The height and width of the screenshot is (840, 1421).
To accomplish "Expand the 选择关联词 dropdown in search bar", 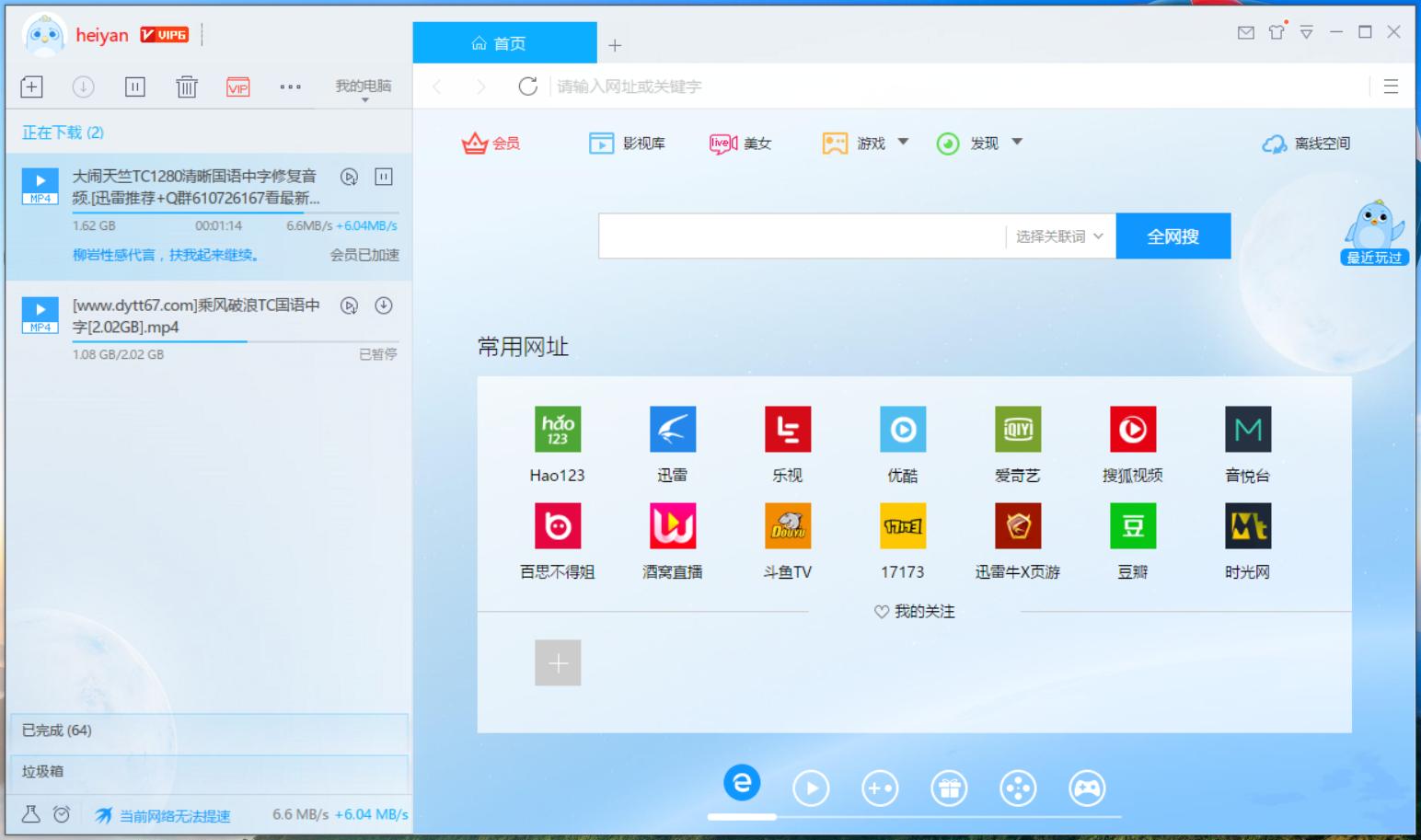I will tap(1057, 236).
